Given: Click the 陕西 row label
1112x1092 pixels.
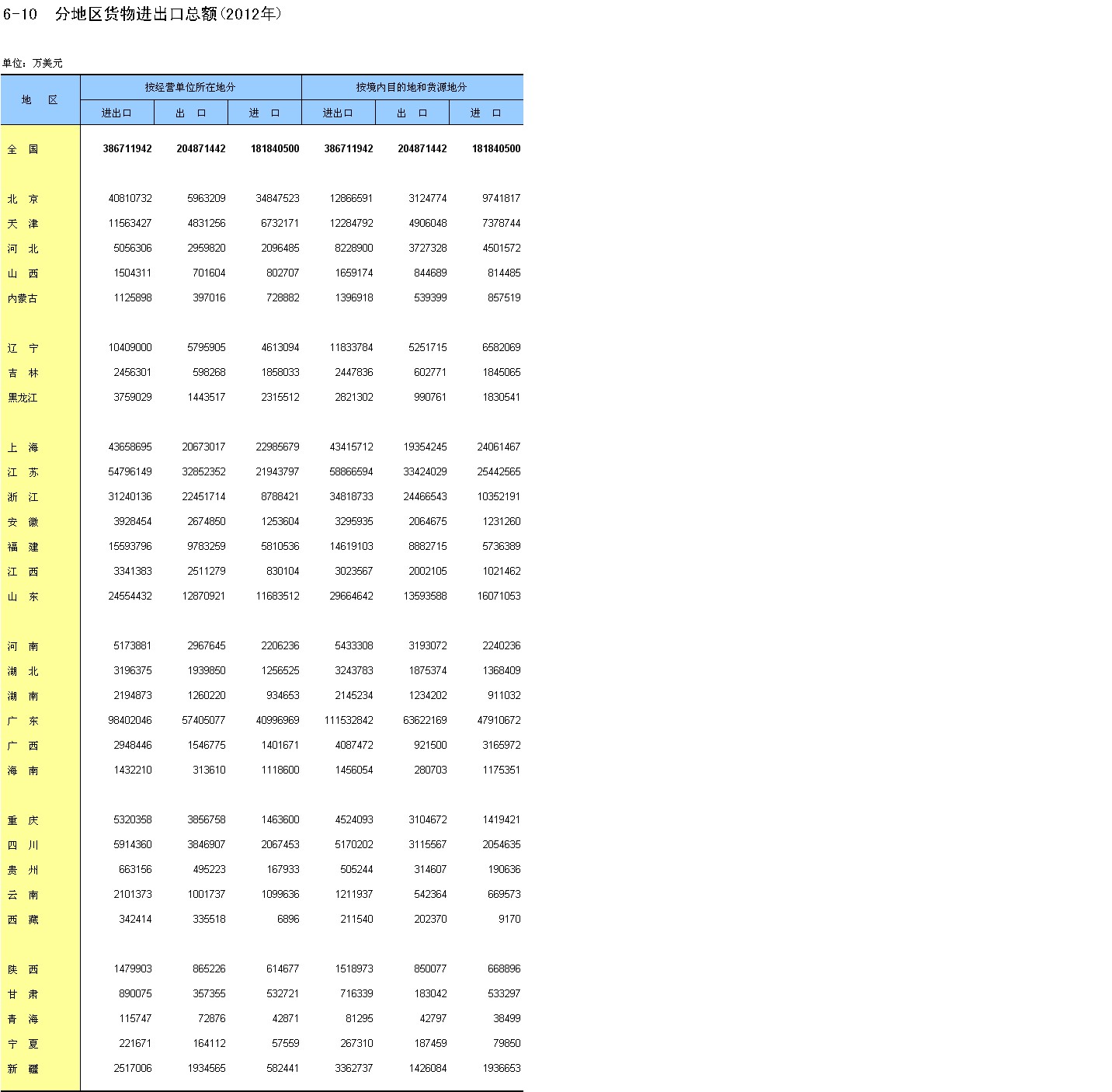Looking at the screenshot, I should (23, 969).
